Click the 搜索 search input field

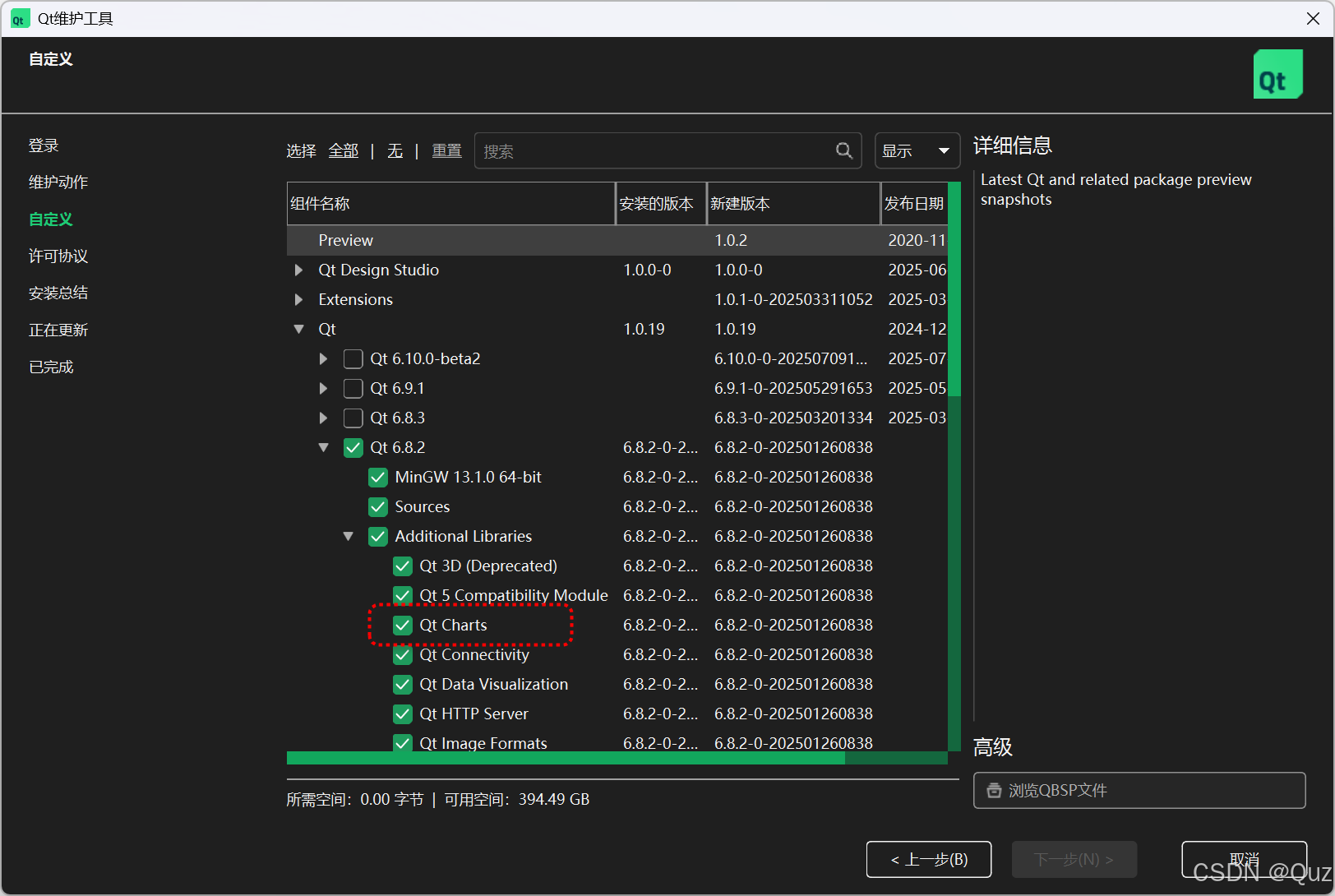(667, 150)
